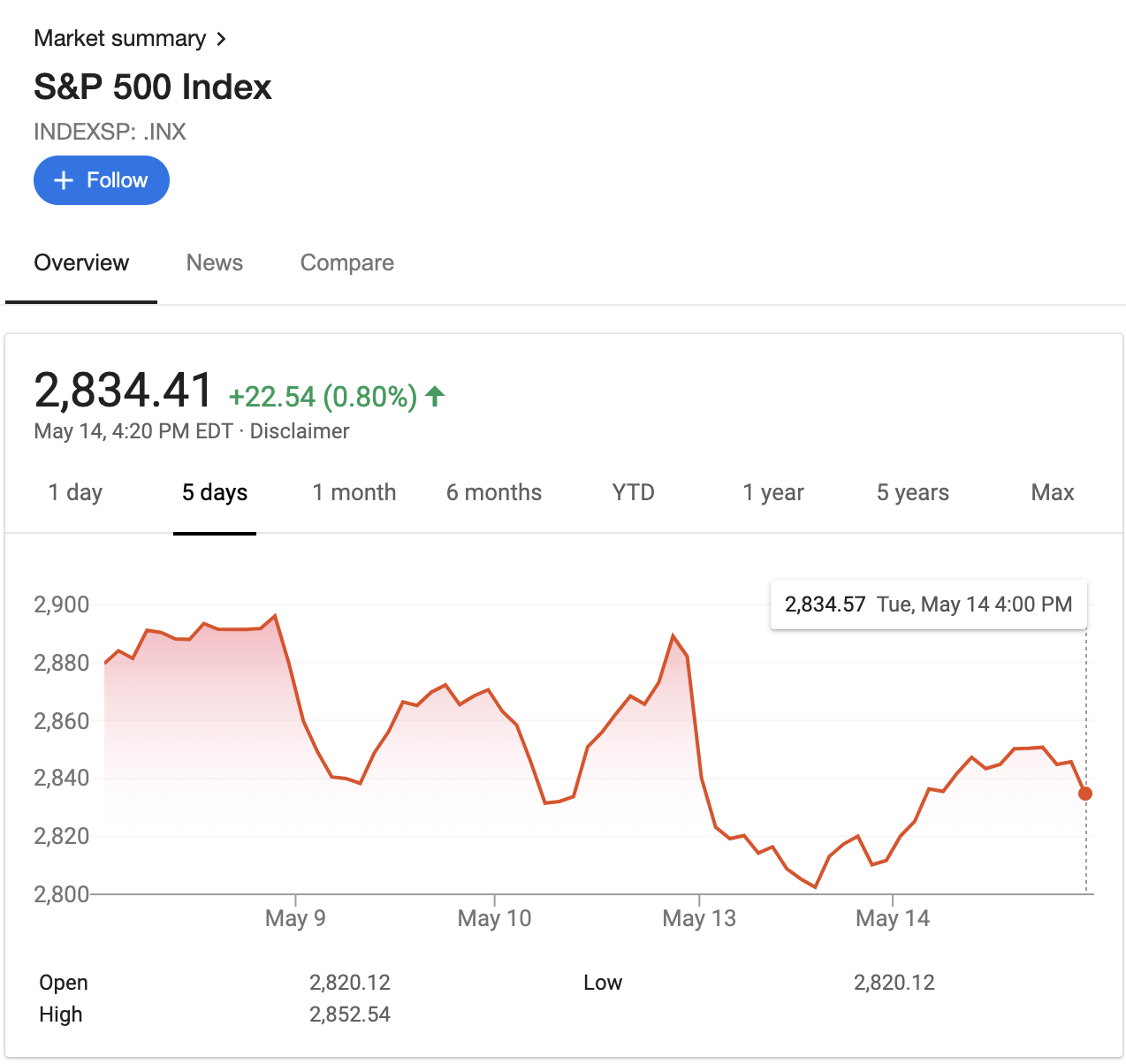
Task: Show the 6 months chart range
Action: pos(493,493)
